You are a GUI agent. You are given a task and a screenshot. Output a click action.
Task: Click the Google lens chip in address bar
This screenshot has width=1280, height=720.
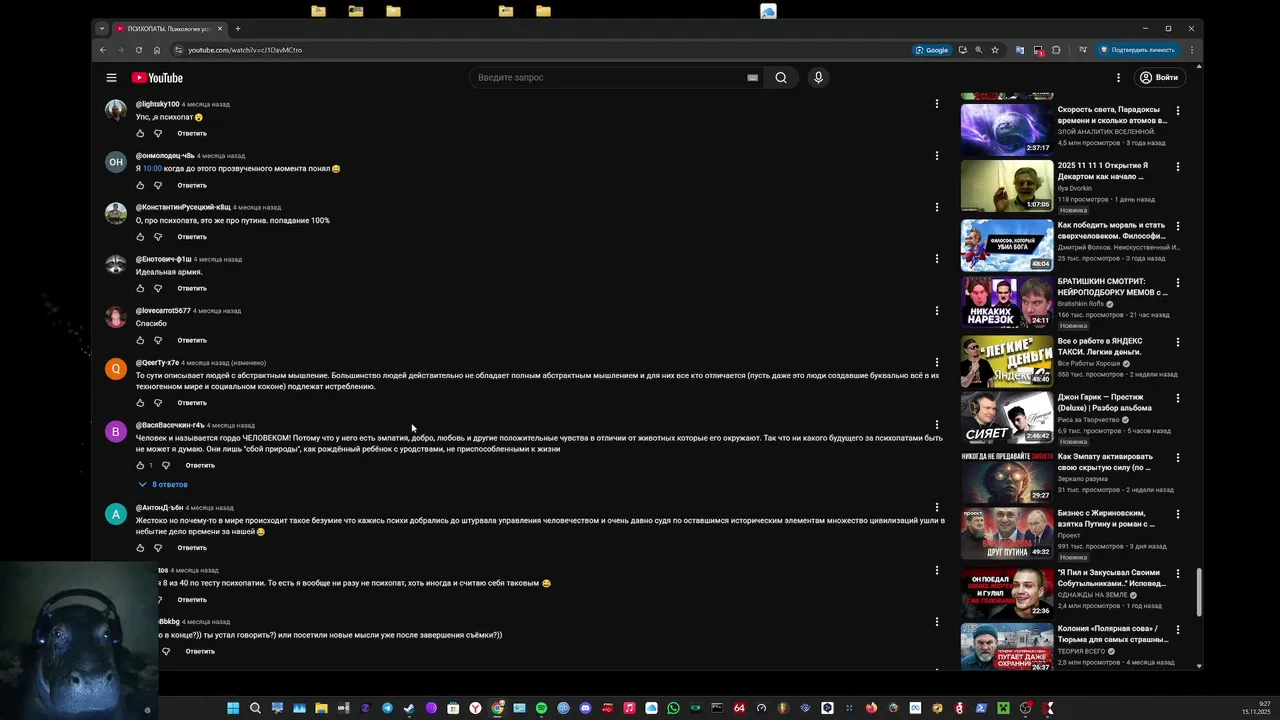[931, 50]
